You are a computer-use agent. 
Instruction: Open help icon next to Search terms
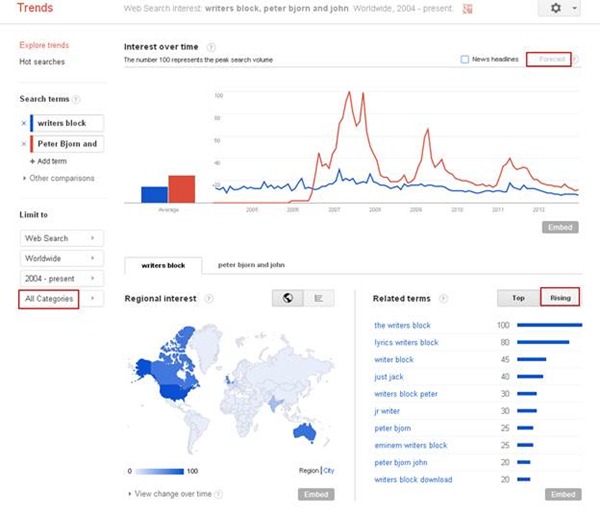[77, 98]
